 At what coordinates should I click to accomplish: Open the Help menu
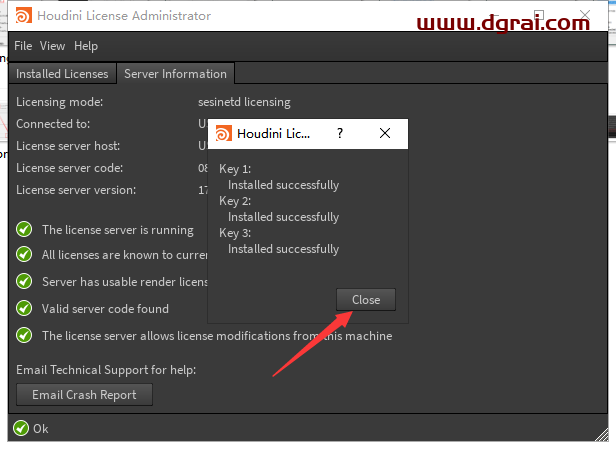click(x=86, y=46)
